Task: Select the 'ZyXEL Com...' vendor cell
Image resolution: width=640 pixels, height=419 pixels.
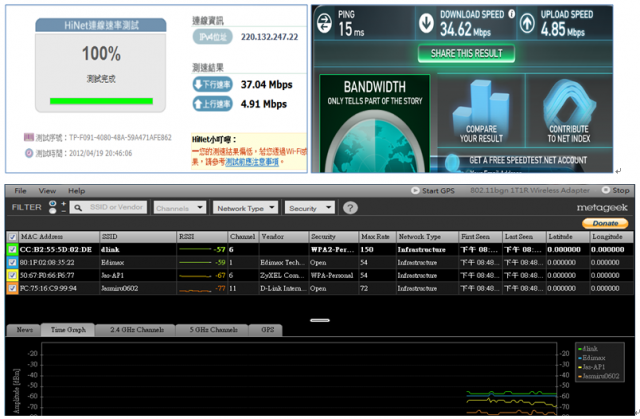Action: [x=282, y=275]
